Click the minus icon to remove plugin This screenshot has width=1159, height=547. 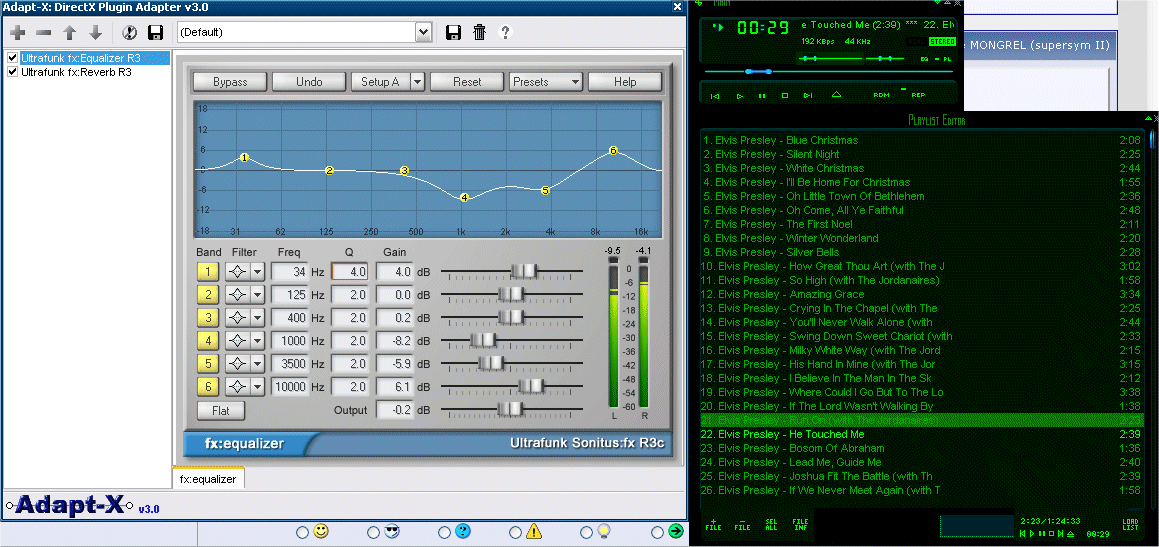click(x=44, y=33)
